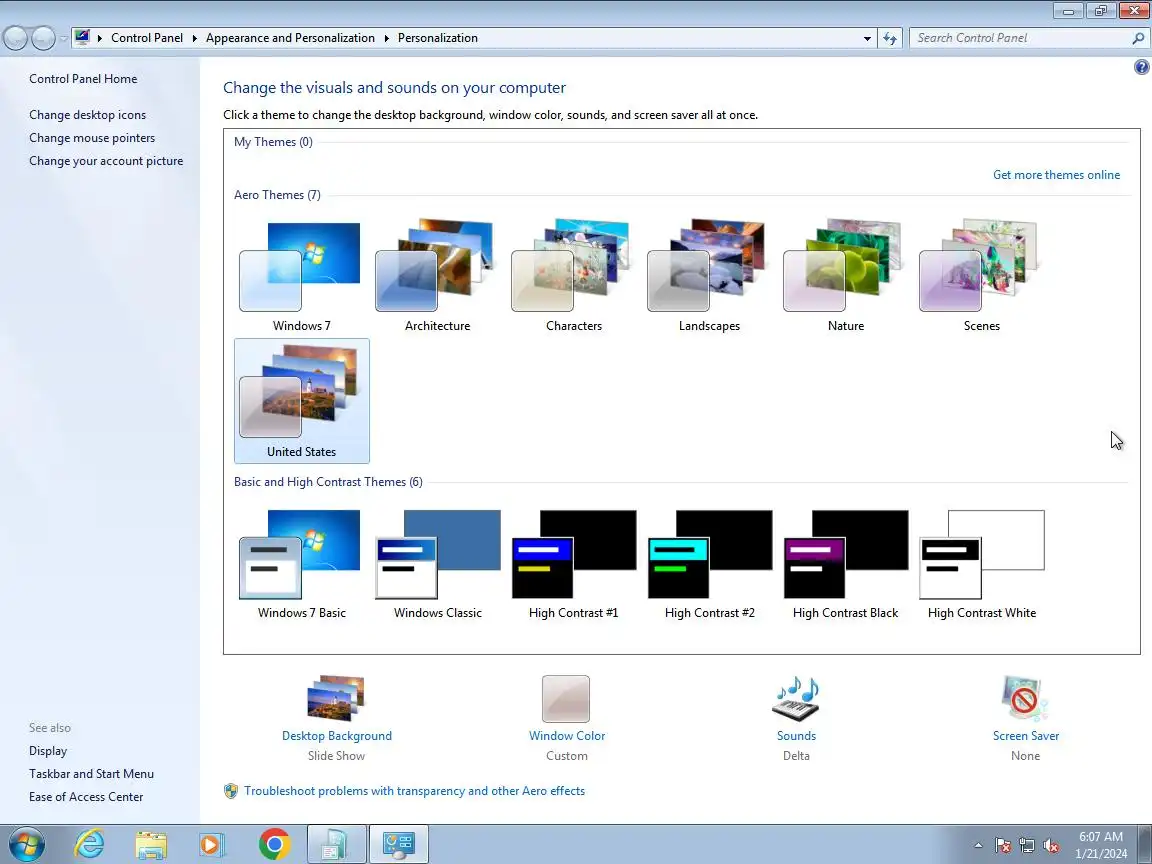Focus the Search Control Panel field
This screenshot has width=1152, height=864.
click(1021, 38)
